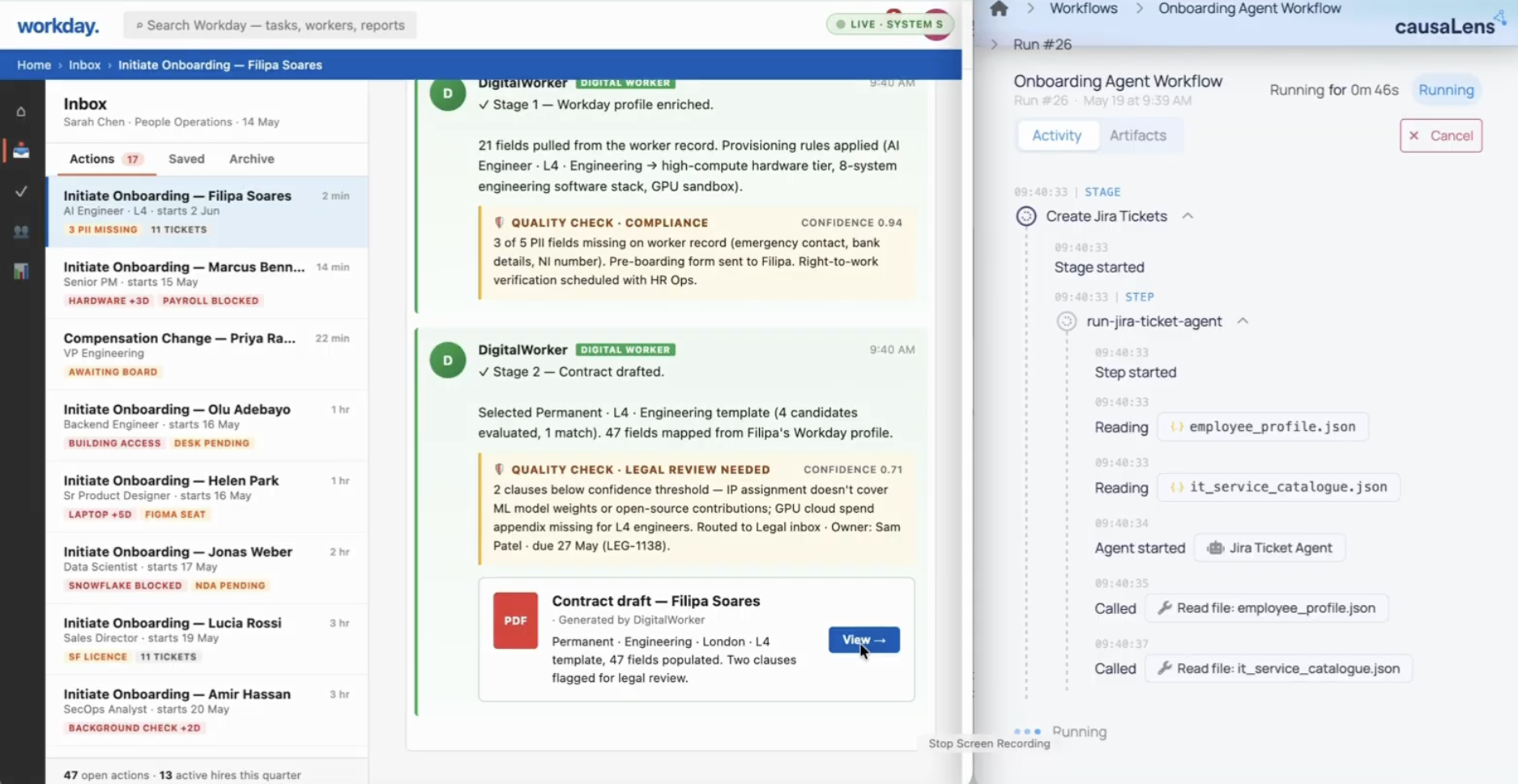Select the Saved inbox tab
Viewport: 1518px width, 784px height.
click(x=186, y=159)
